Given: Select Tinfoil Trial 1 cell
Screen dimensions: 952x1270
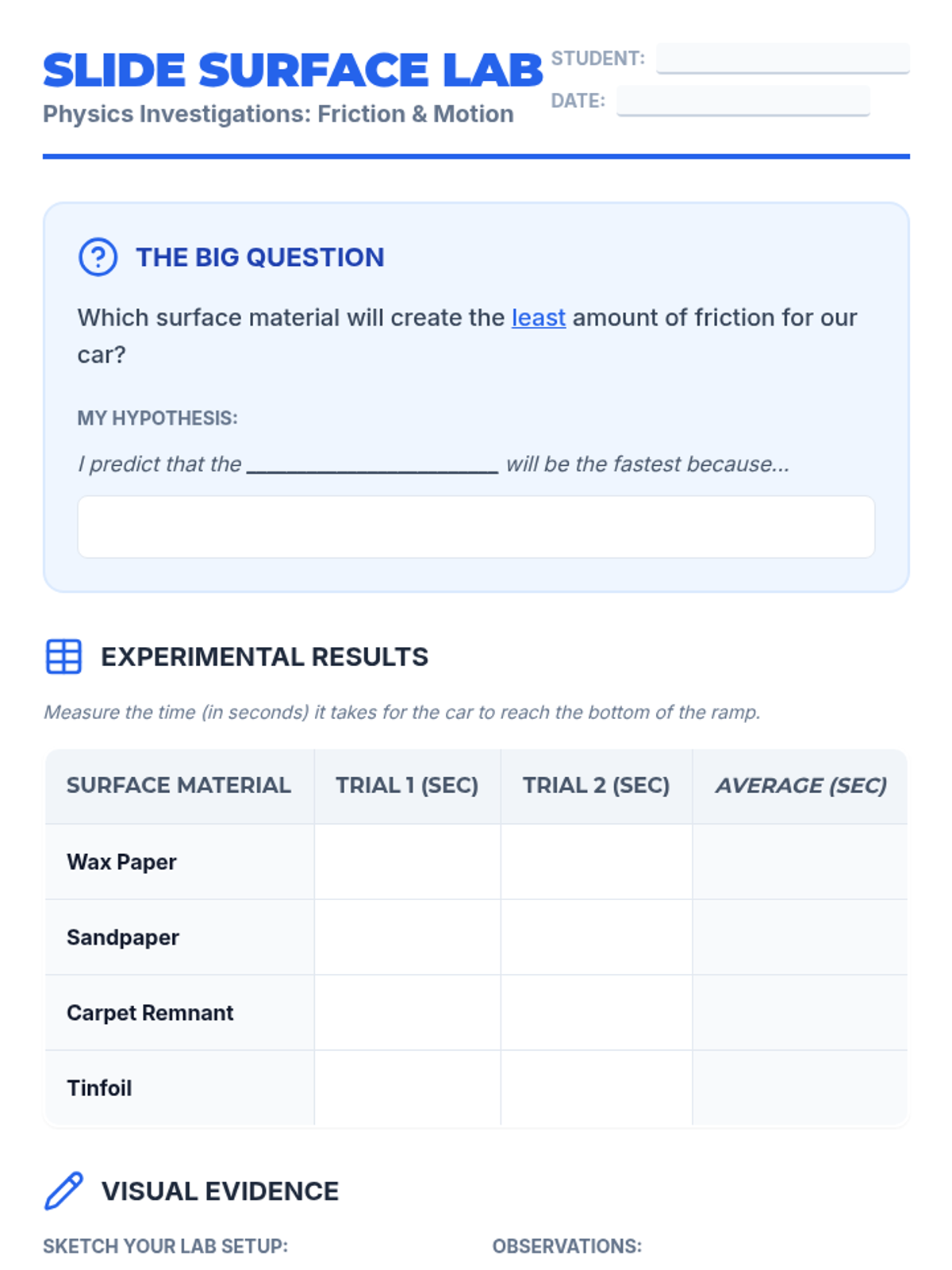Looking at the screenshot, I should pos(407,1088).
